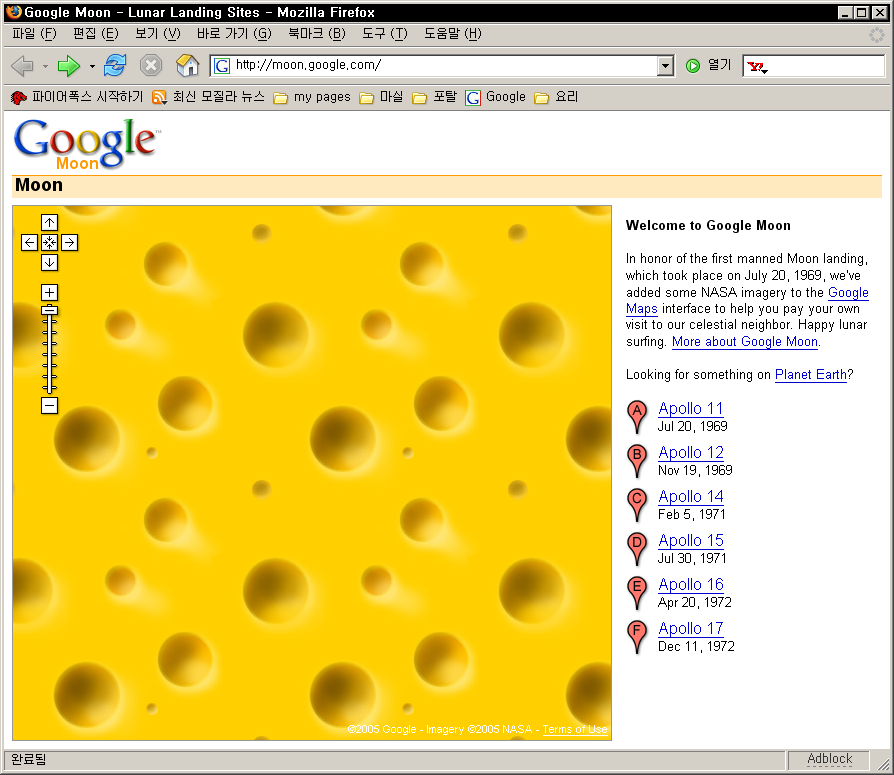Click the Adblock status bar item
Viewport: 894px width, 775px height.
(829, 759)
